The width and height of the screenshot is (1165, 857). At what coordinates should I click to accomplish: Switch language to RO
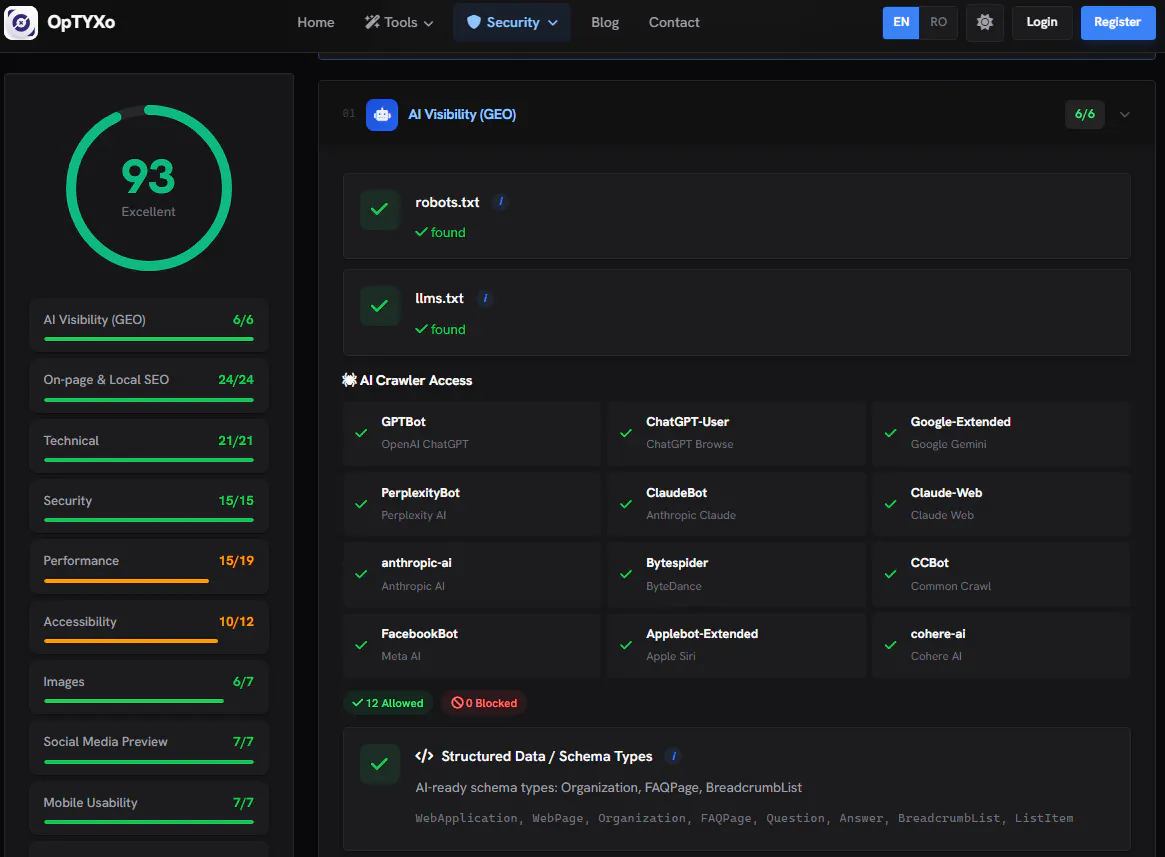[938, 22]
